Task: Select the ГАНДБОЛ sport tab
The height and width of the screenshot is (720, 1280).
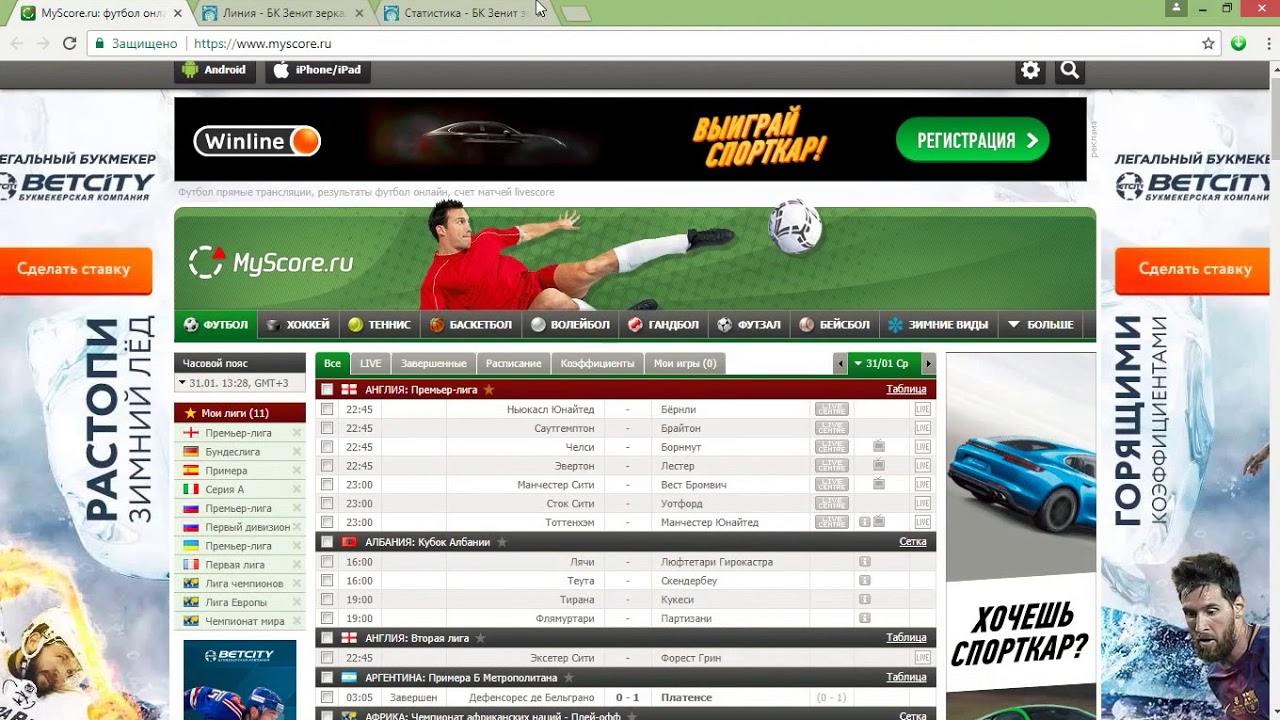Action: click(x=664, y=325)
